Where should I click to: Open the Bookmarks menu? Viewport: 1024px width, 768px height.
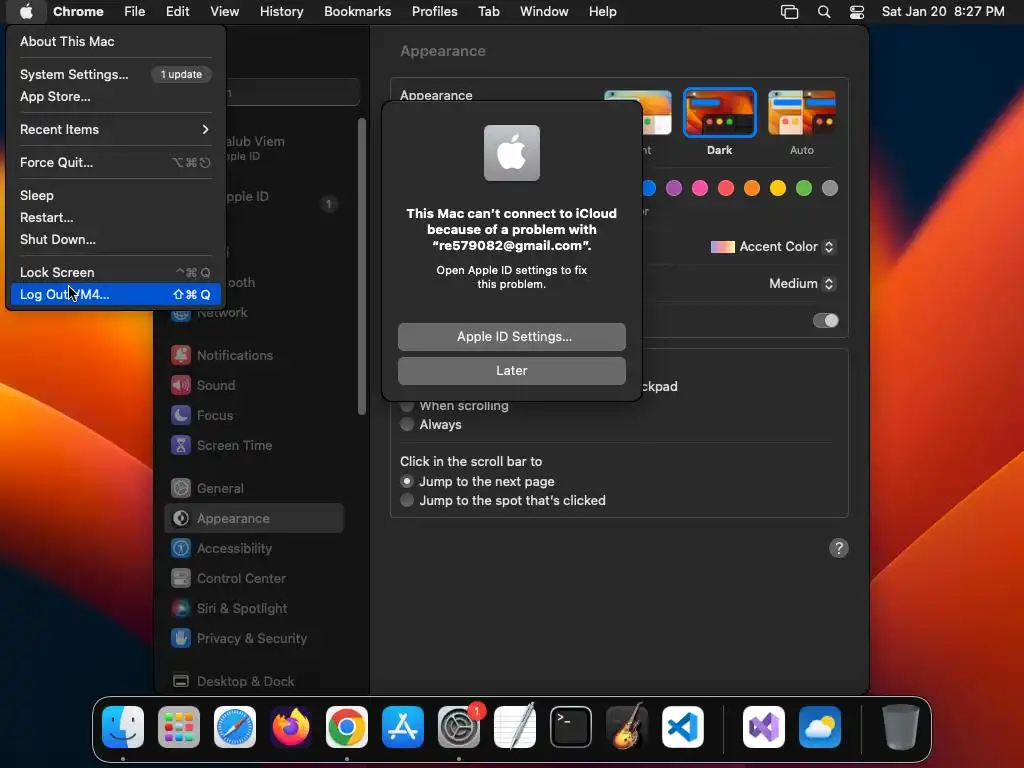point(357,12)
